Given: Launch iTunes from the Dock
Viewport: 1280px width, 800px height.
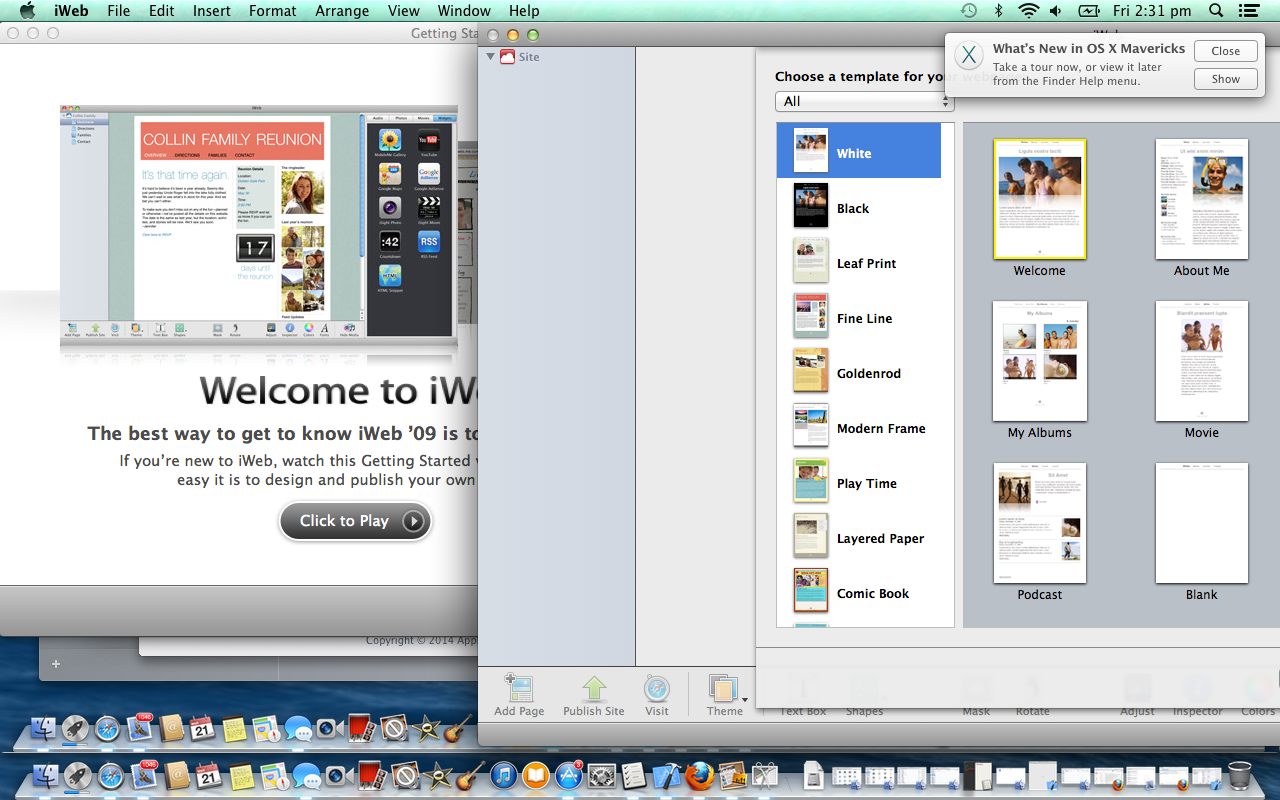Looking at the screenshot, I should (504, 775).
